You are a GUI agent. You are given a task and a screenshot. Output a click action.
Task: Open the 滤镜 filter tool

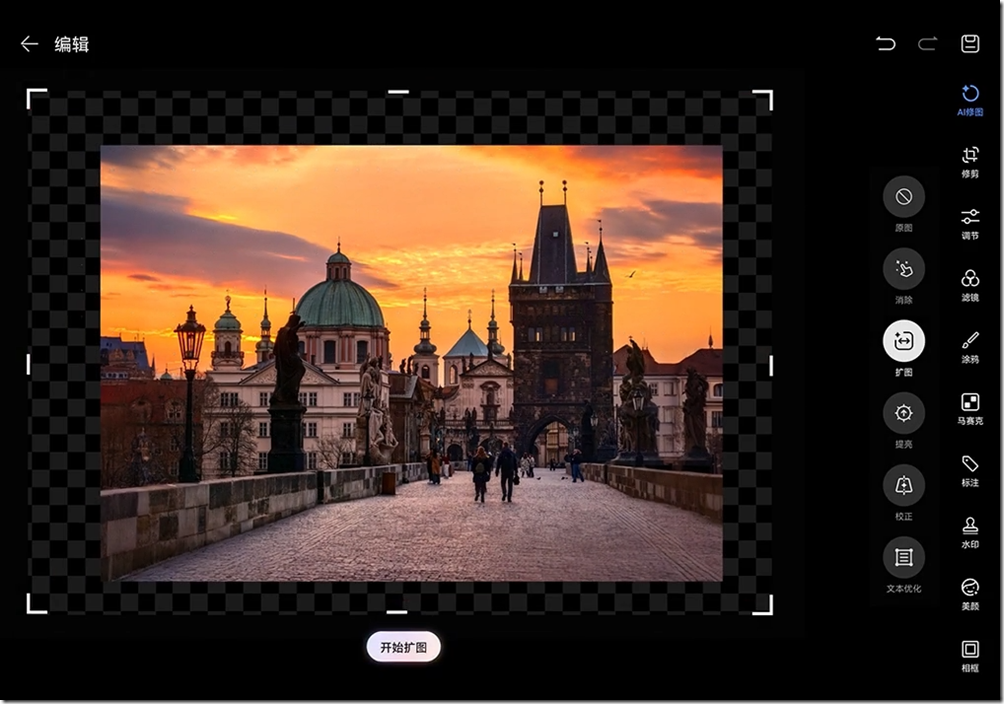pos(970,286)
